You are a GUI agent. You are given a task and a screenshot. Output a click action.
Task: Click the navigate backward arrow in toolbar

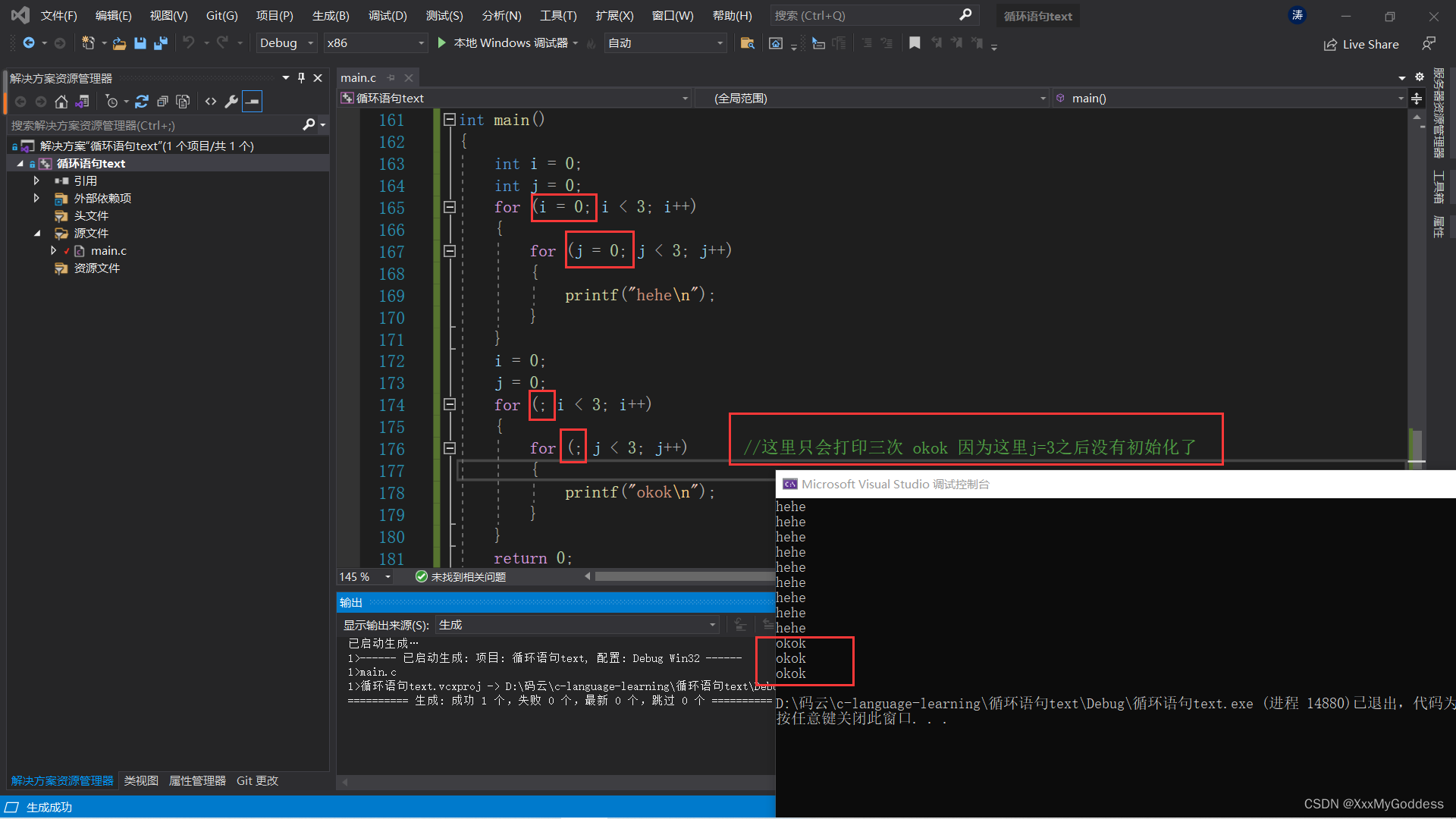click(x=29, y=43)
